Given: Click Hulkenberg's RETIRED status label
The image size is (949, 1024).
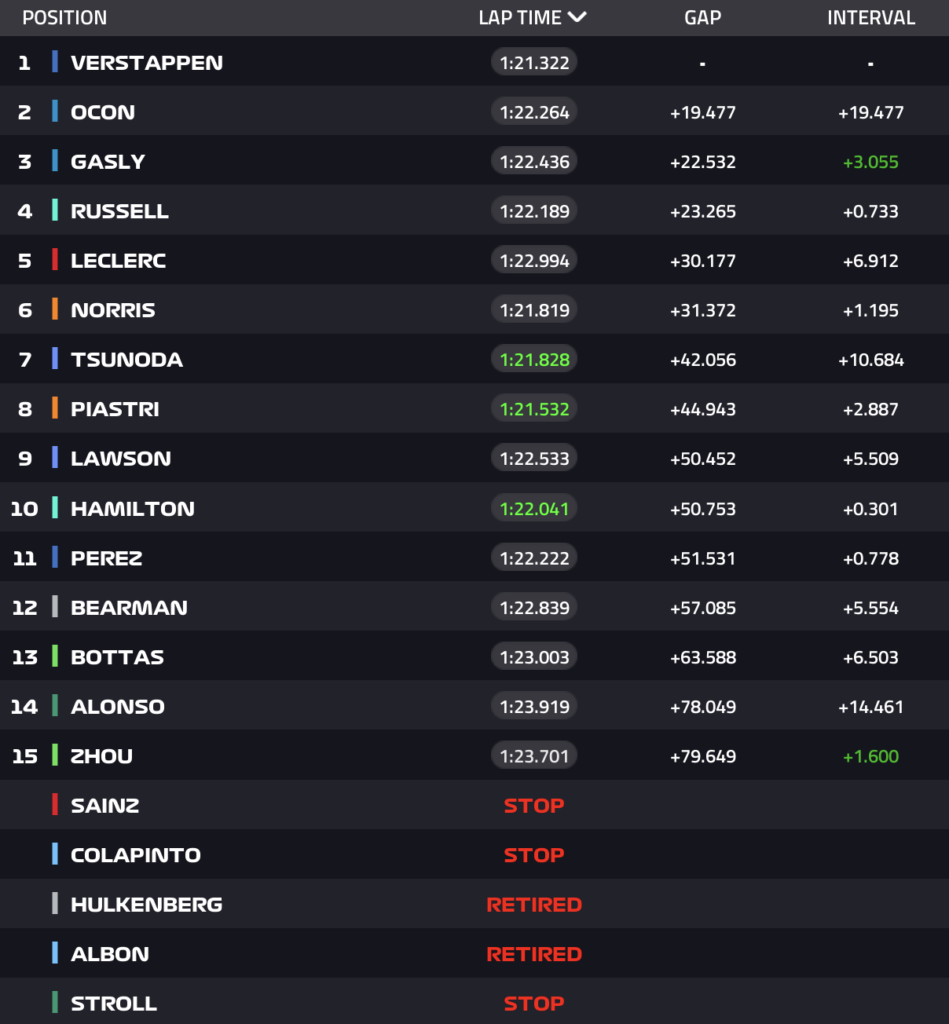Looking at the screenshot, I should click(534, 905).
